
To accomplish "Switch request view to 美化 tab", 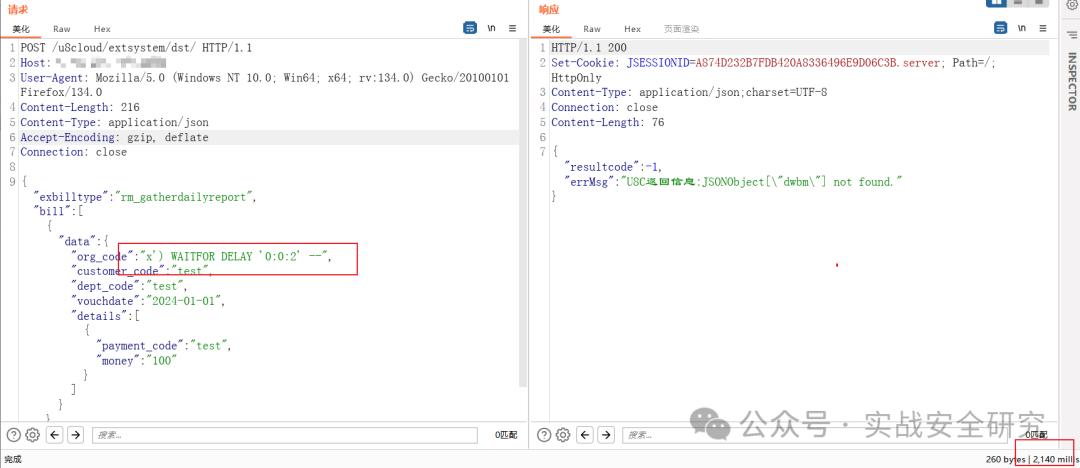I will (21, 29).
